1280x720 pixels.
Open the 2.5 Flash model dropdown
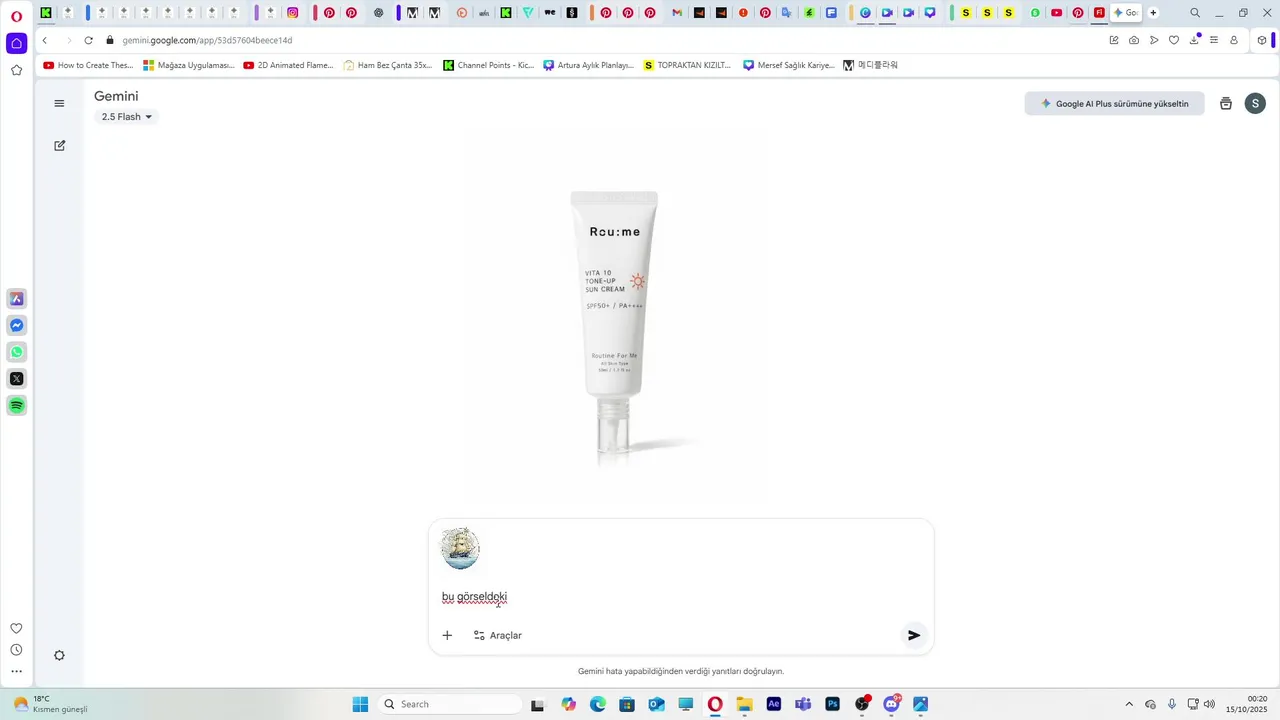(x=126, y=117)
